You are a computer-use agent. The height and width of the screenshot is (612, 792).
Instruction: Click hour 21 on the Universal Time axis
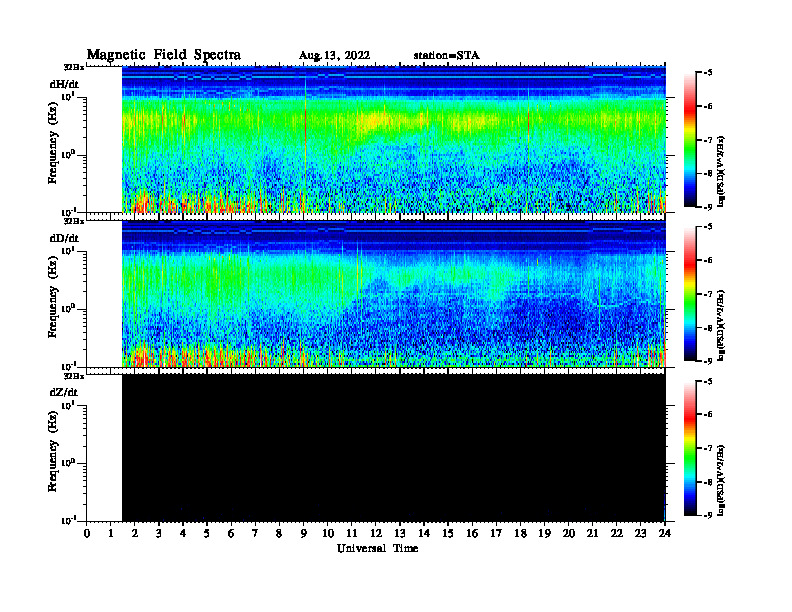[592, 533]
